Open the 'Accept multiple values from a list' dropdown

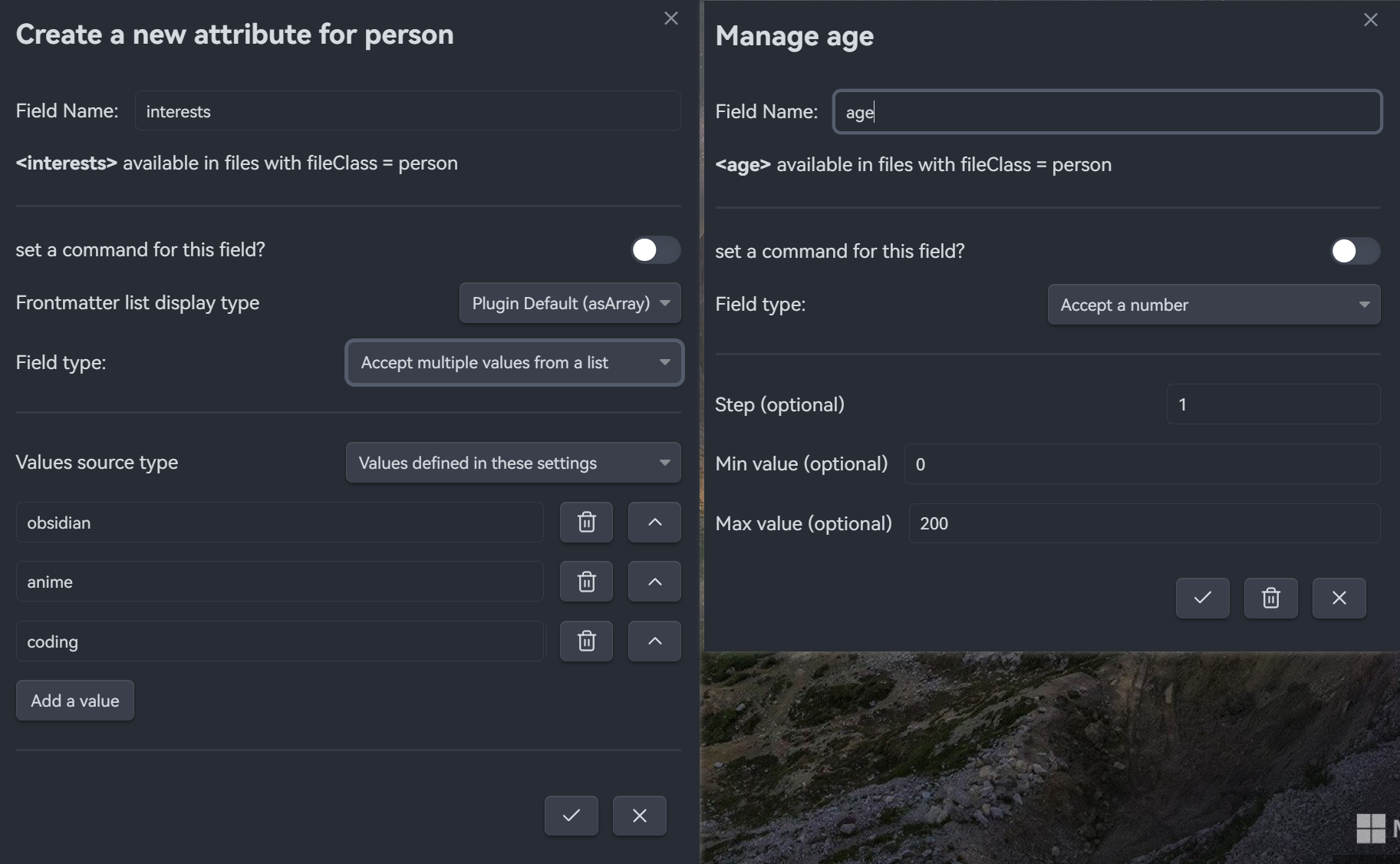click(x=514, y=363)
